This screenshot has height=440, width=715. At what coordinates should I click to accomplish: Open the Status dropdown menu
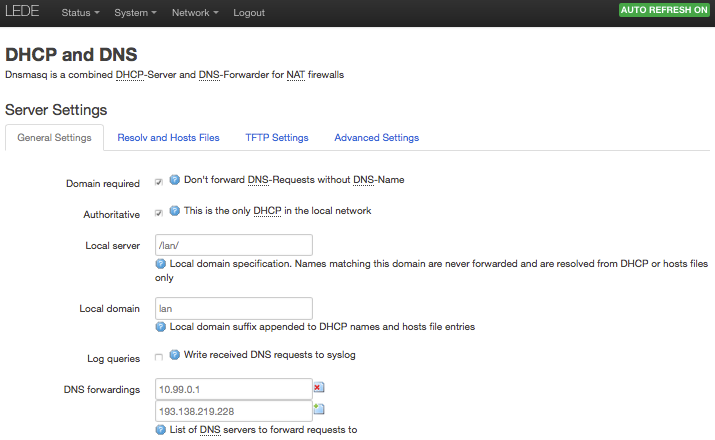click(x=80, y=13)
